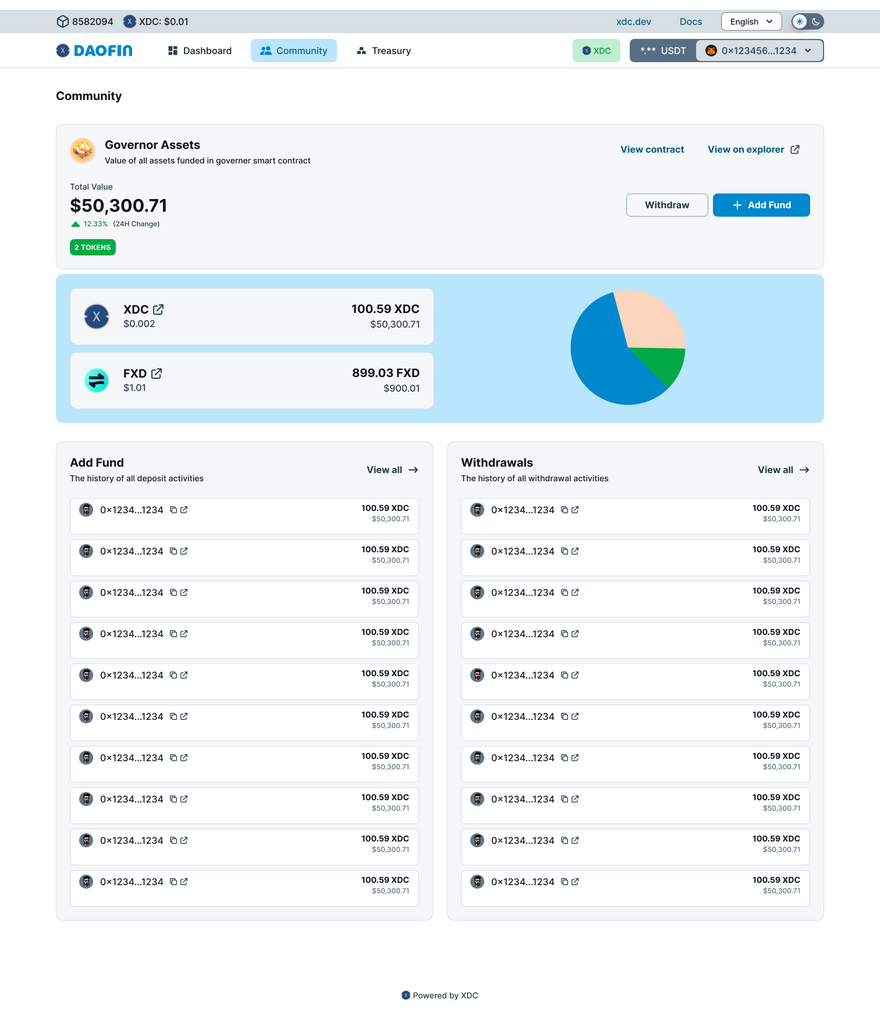Open the Treasury tab
The width and height of the screenshot is (880, 1016).
pos(383,50)
